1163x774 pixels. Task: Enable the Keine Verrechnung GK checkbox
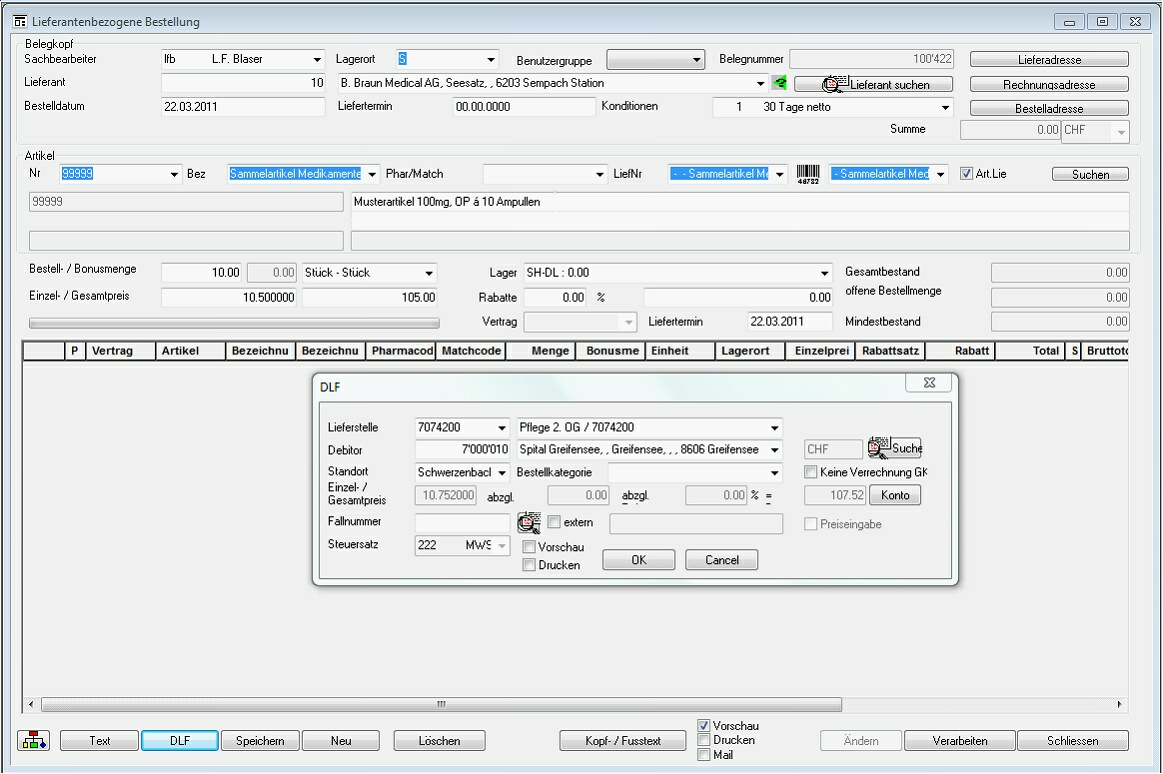click(x=811, y=472)
